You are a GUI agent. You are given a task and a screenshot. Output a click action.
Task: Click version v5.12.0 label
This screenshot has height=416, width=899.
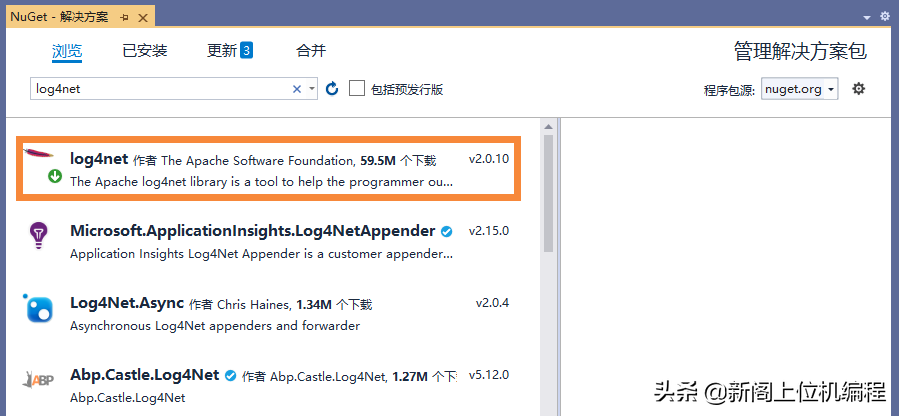(x=488, y=375)
